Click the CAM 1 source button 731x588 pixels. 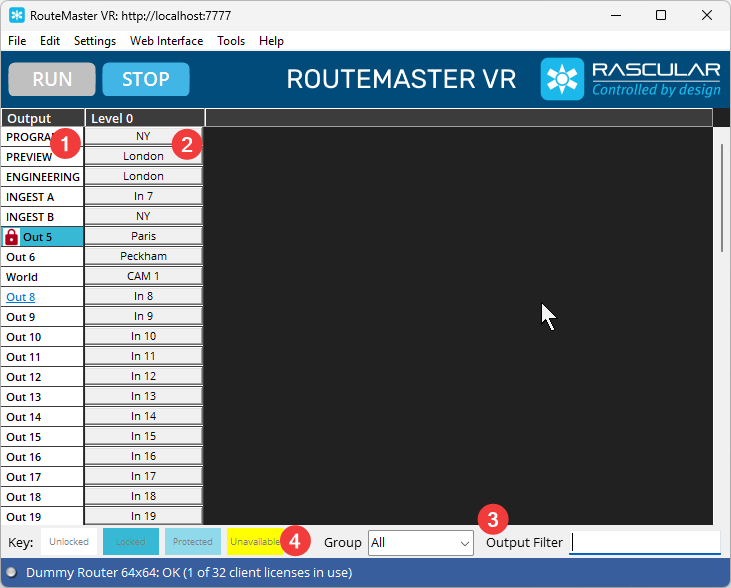click(143, 276)
